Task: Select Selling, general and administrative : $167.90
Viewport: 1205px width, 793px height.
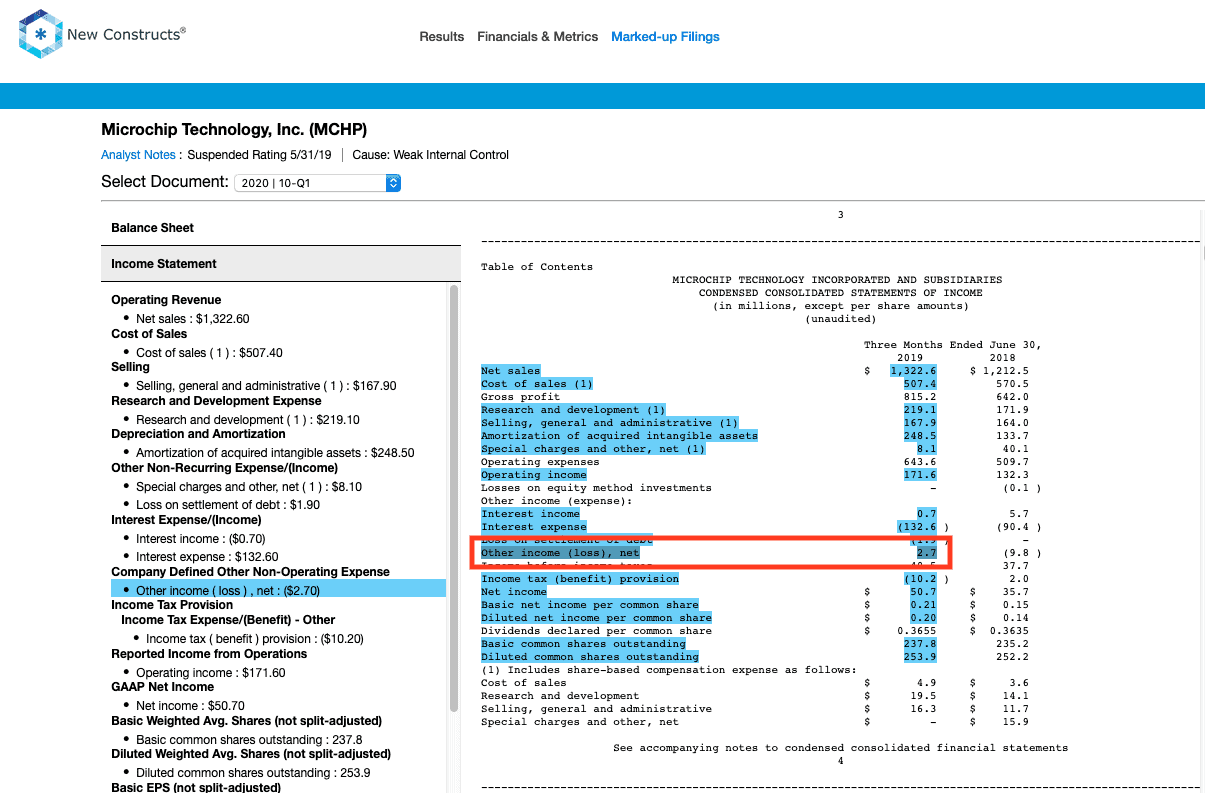Action: (266, 386)
